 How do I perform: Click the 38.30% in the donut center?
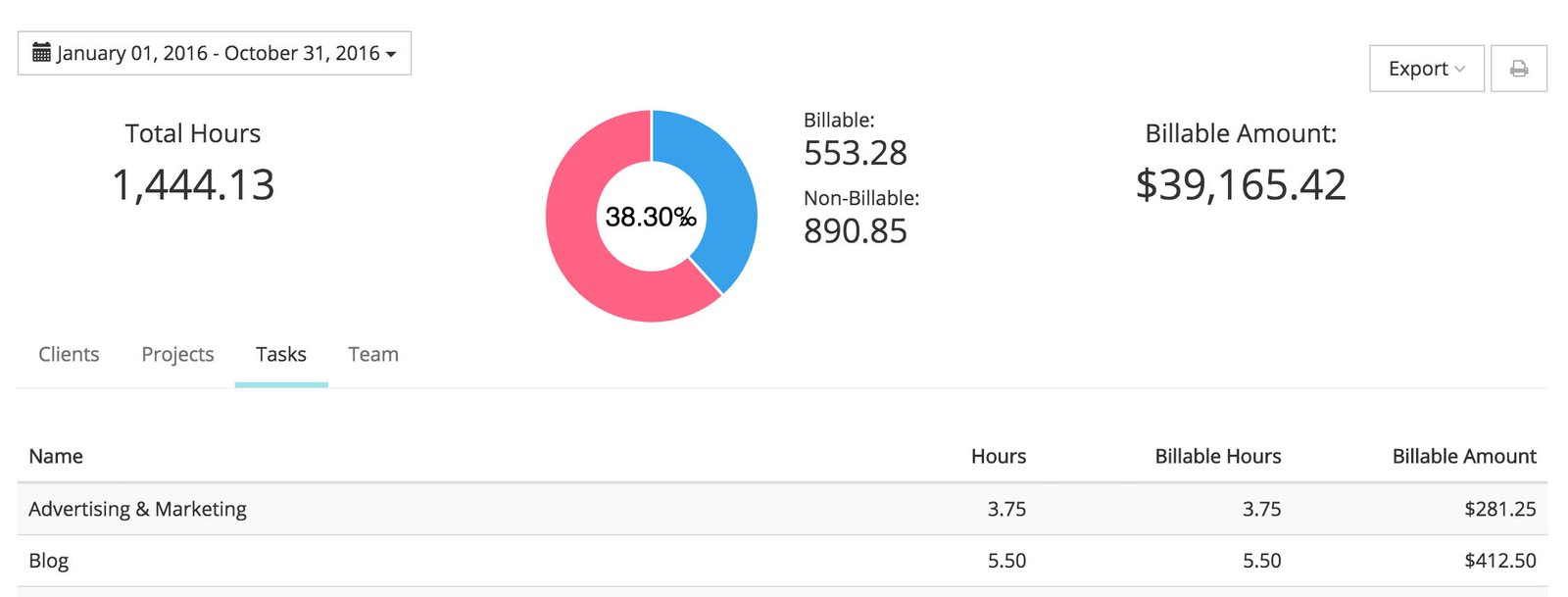click(x=652, y=217)
